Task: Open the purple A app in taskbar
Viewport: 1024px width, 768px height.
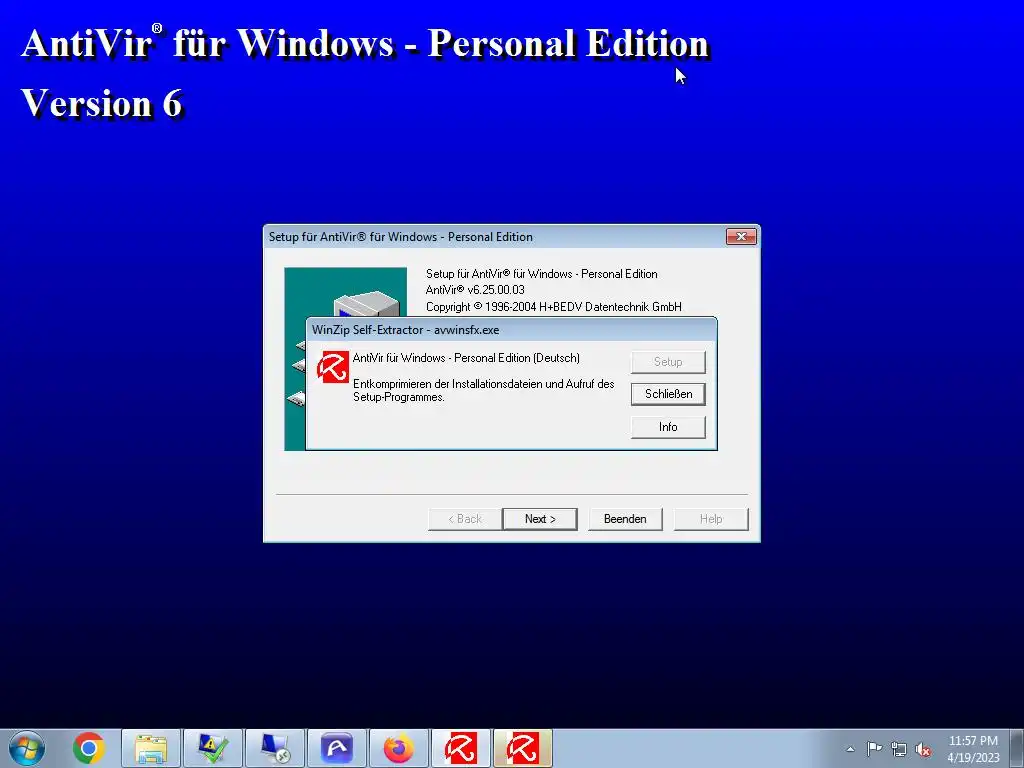Action: pyautogui.click(x=337, y=748)
